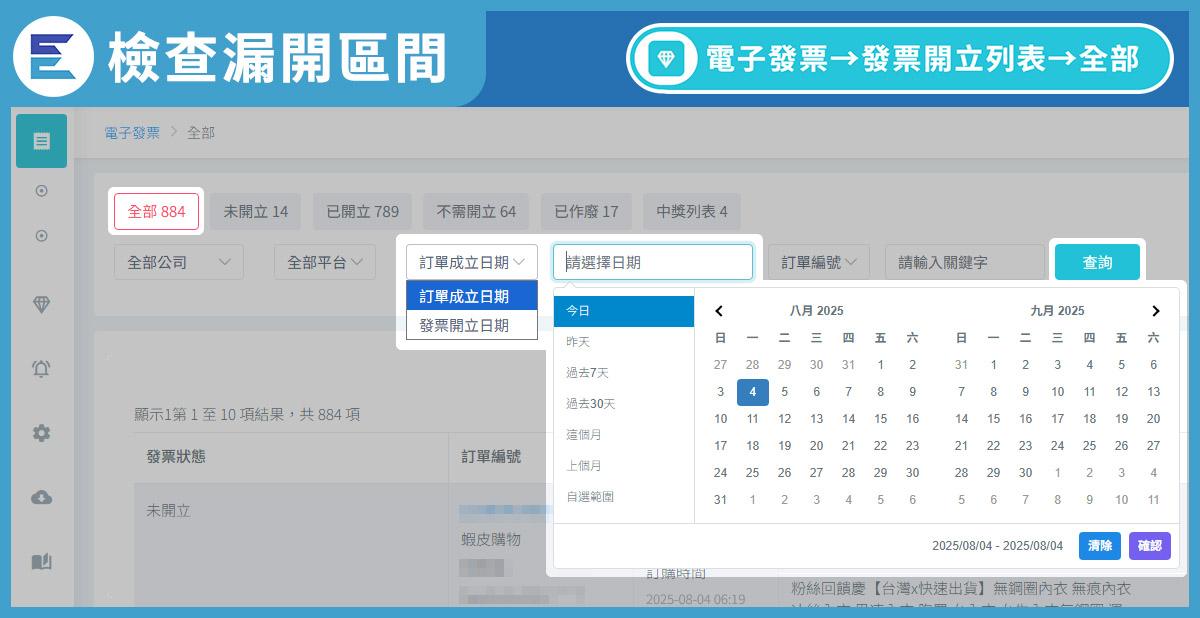1200x618 pixels.
Task: Pick August 15 in the calendar
Action: (880, 419)
